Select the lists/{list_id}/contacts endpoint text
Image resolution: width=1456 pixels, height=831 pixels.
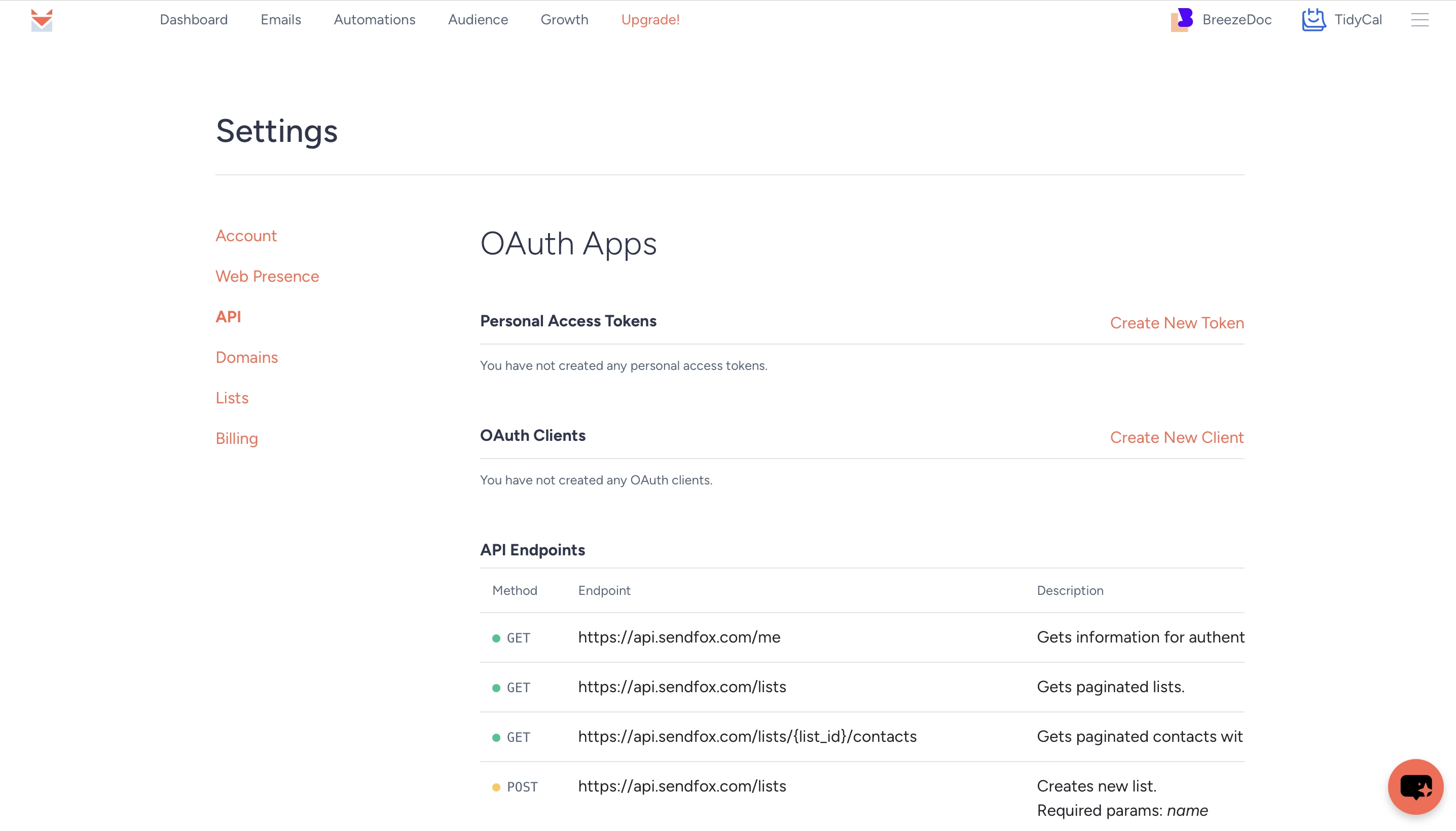coord(747,736)
